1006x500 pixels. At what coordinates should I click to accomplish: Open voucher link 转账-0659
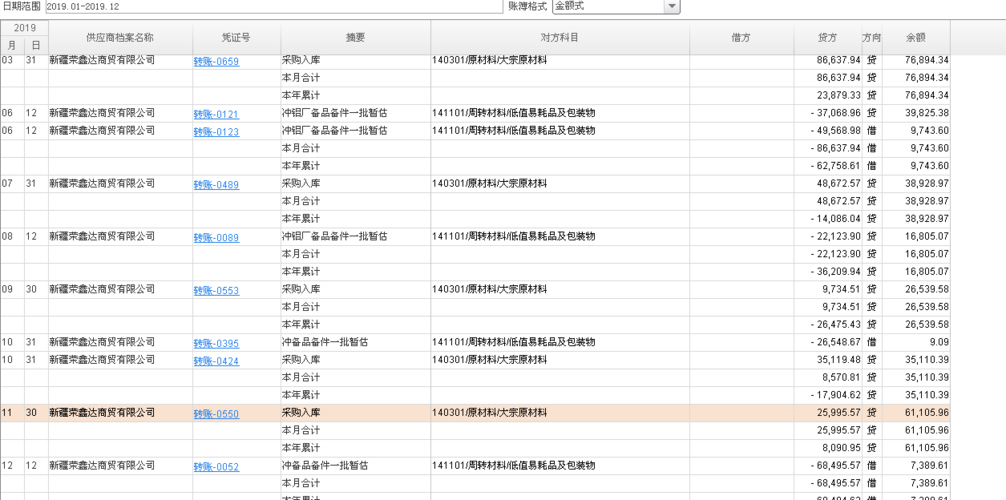coord(216,62)
